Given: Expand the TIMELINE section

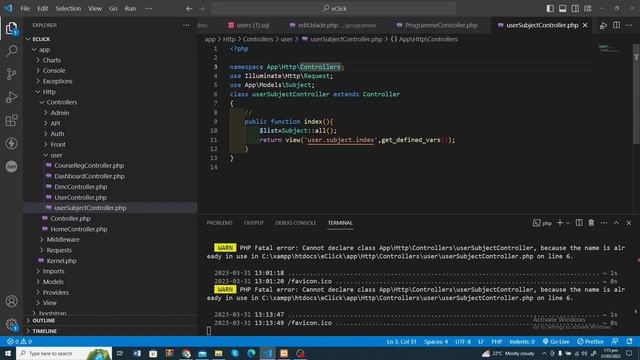Looking at the screenshot, I should [x=110, y=331].
